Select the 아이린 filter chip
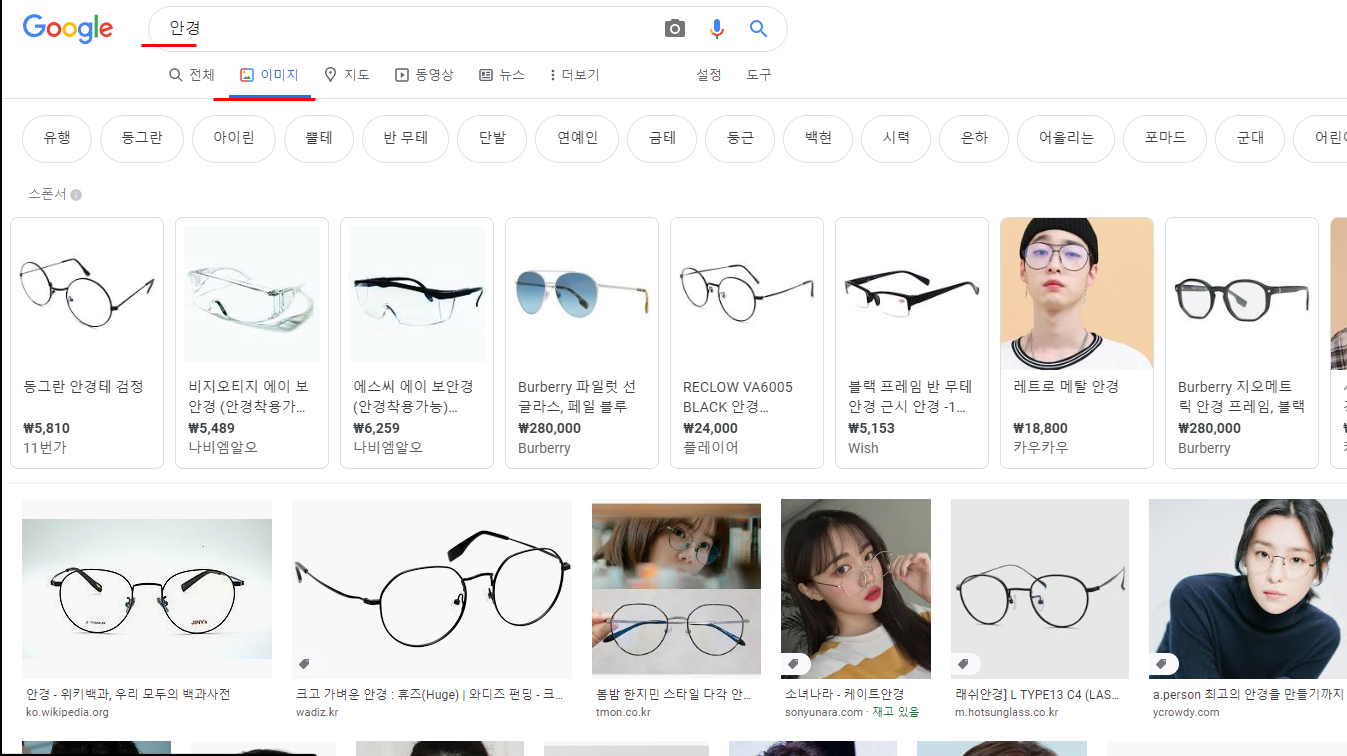 click(234, 139)
